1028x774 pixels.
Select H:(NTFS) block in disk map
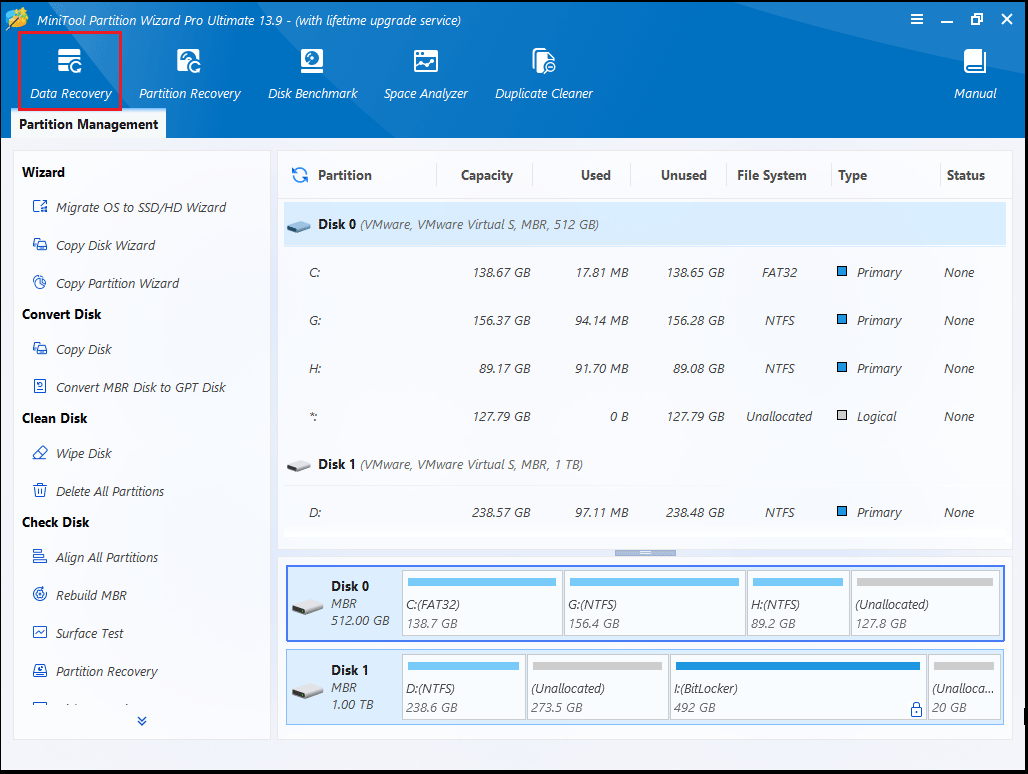coord(798,603)
